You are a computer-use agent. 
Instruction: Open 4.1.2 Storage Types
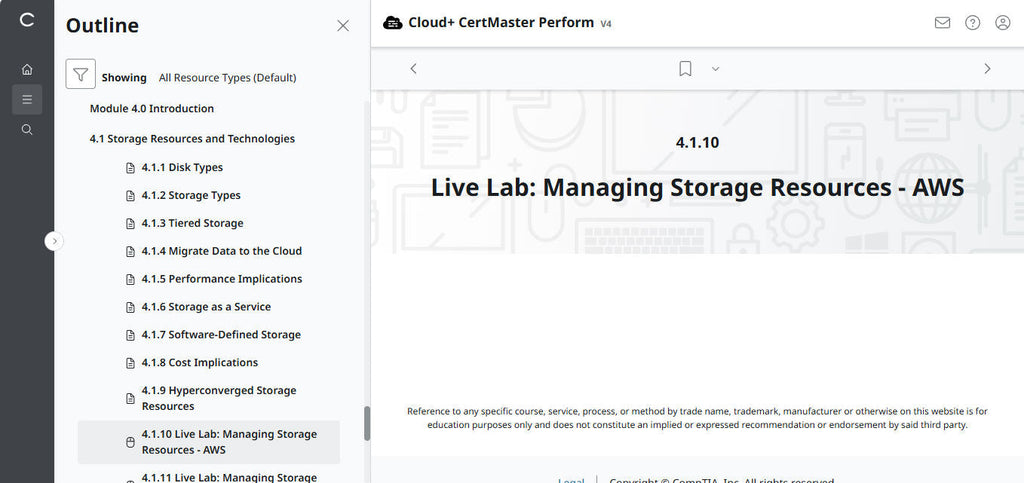point(191,195)
